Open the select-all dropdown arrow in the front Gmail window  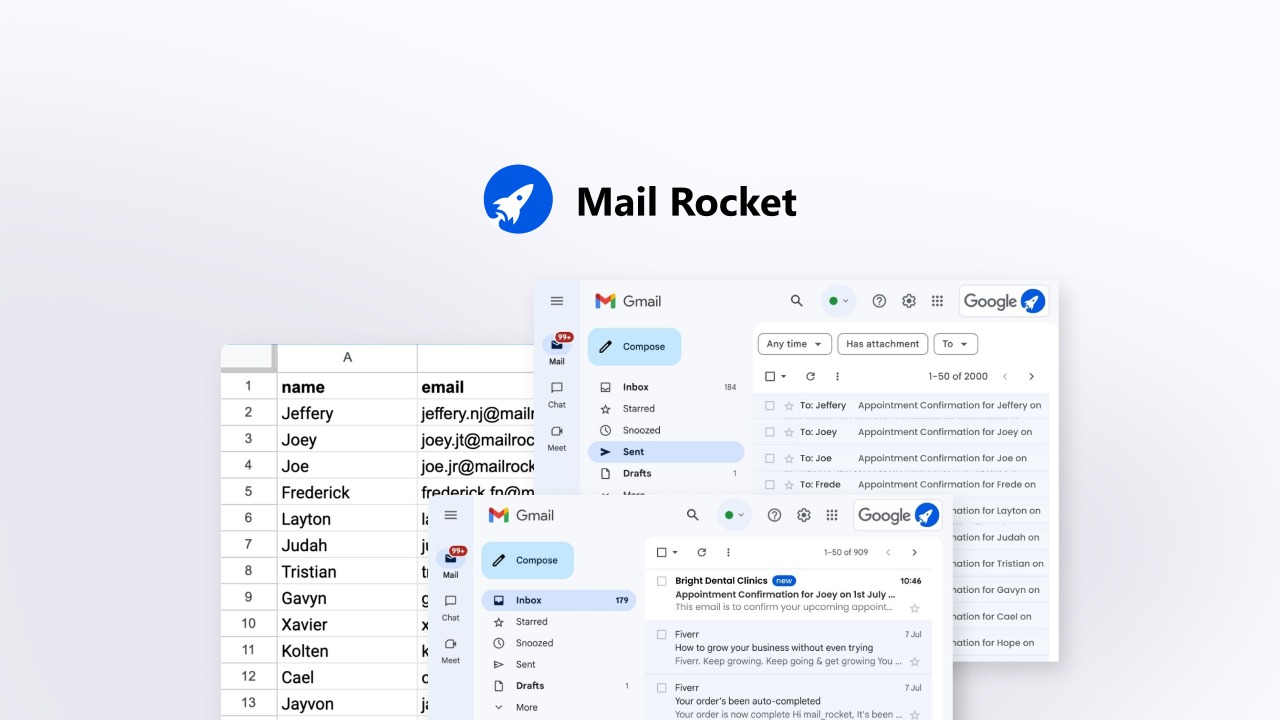click(675, 552)
